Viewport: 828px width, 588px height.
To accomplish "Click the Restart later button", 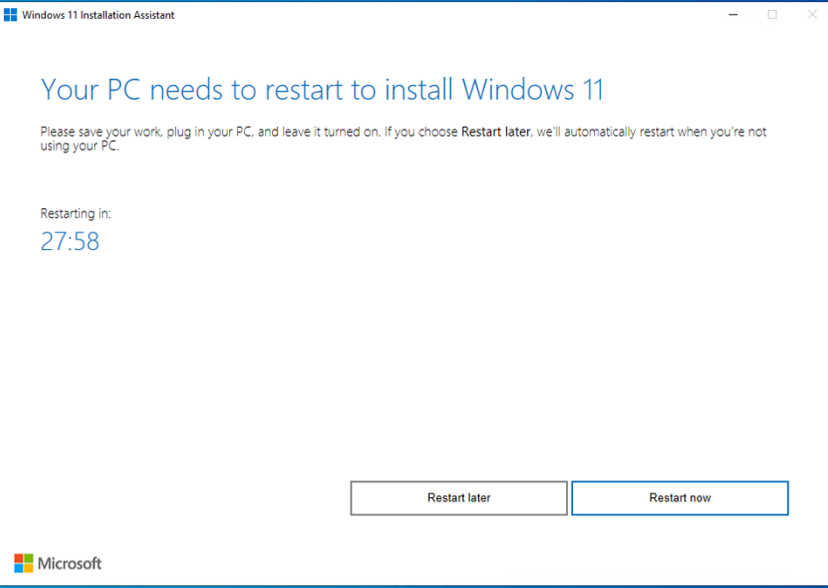I will 459,498.
